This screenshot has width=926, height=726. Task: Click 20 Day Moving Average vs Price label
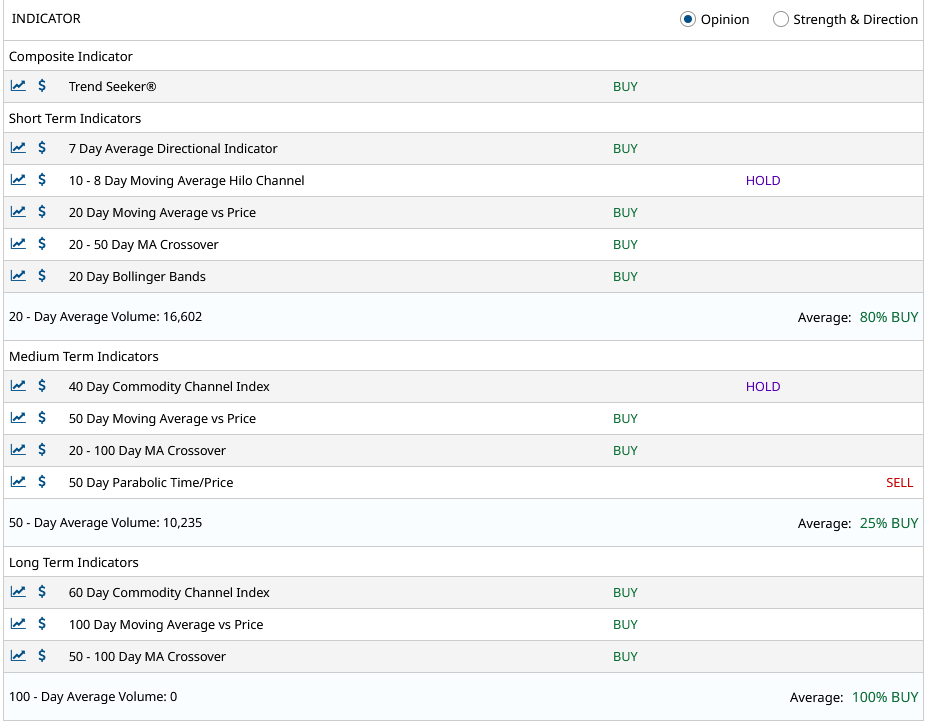[162, 213]
